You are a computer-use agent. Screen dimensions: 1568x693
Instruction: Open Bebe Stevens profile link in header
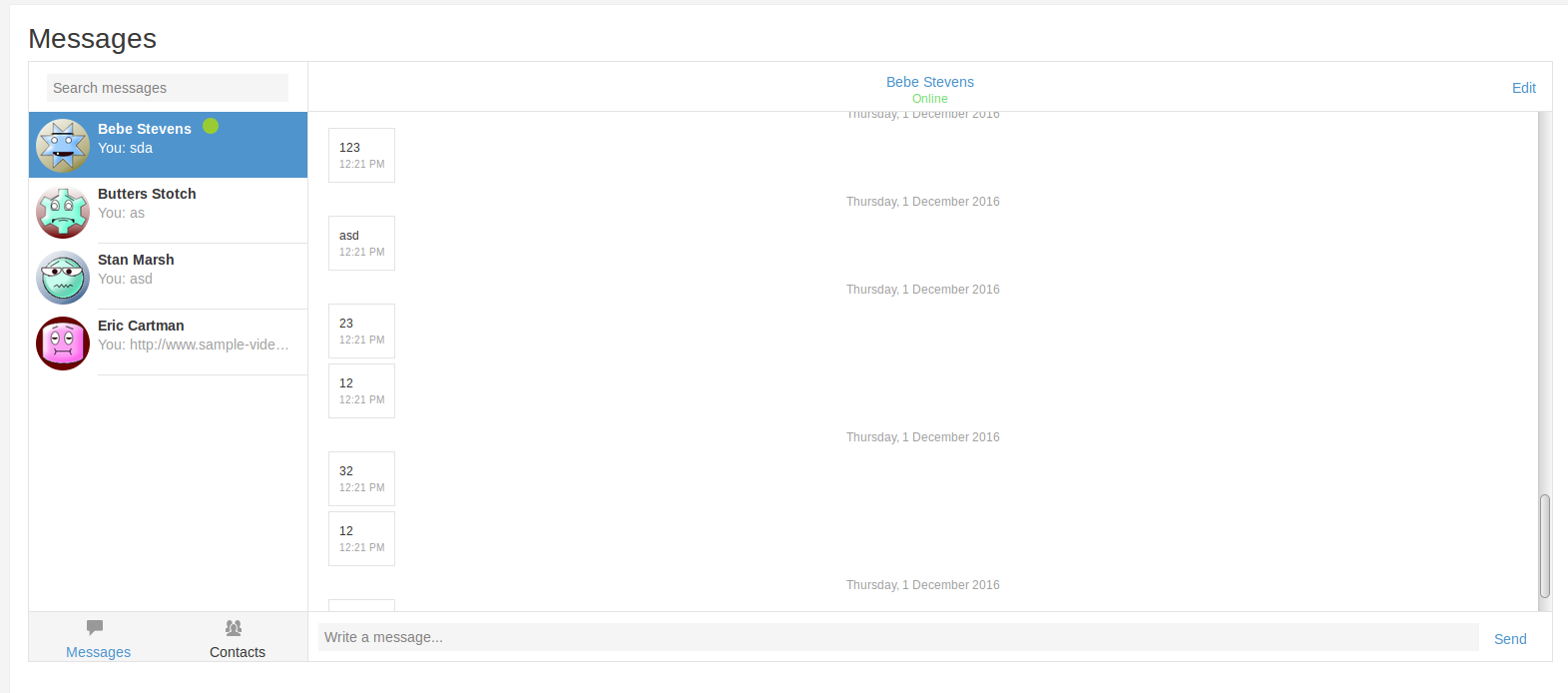click(x=930, y=82)
